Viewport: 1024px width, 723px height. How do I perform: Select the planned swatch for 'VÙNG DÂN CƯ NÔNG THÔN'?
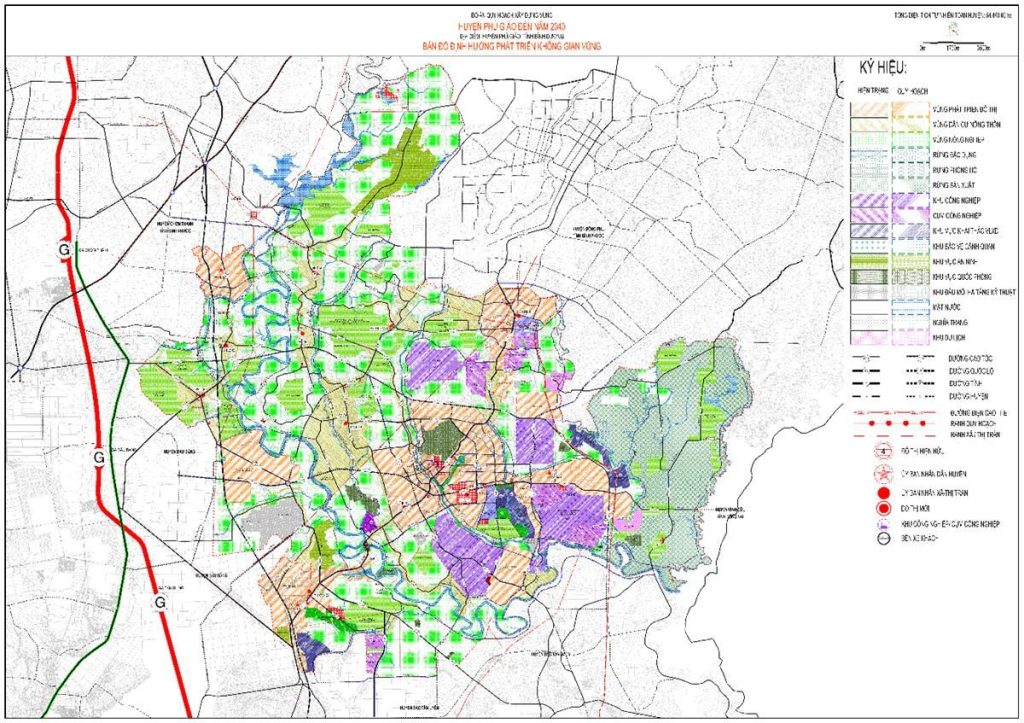910,125
